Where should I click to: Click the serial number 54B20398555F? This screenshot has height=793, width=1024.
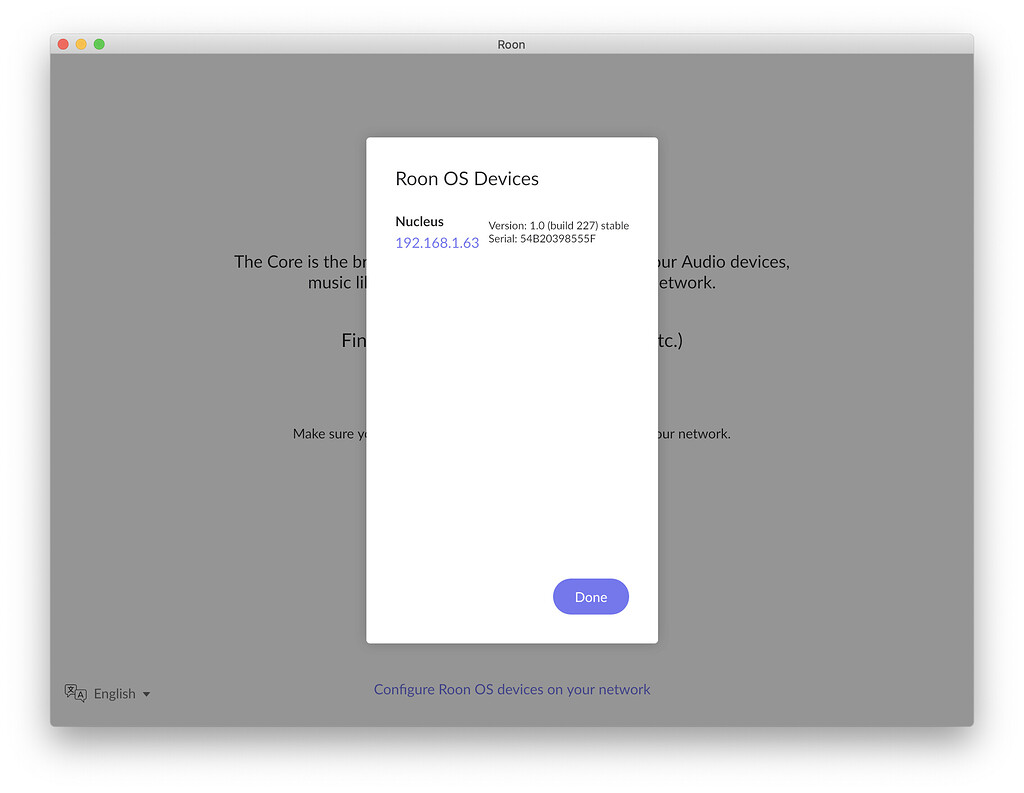point(558,239)
